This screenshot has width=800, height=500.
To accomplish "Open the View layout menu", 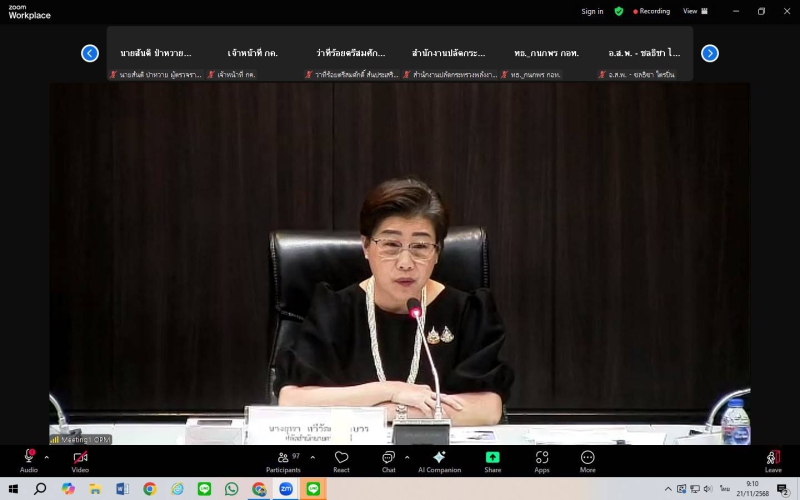I will (695, 11).
